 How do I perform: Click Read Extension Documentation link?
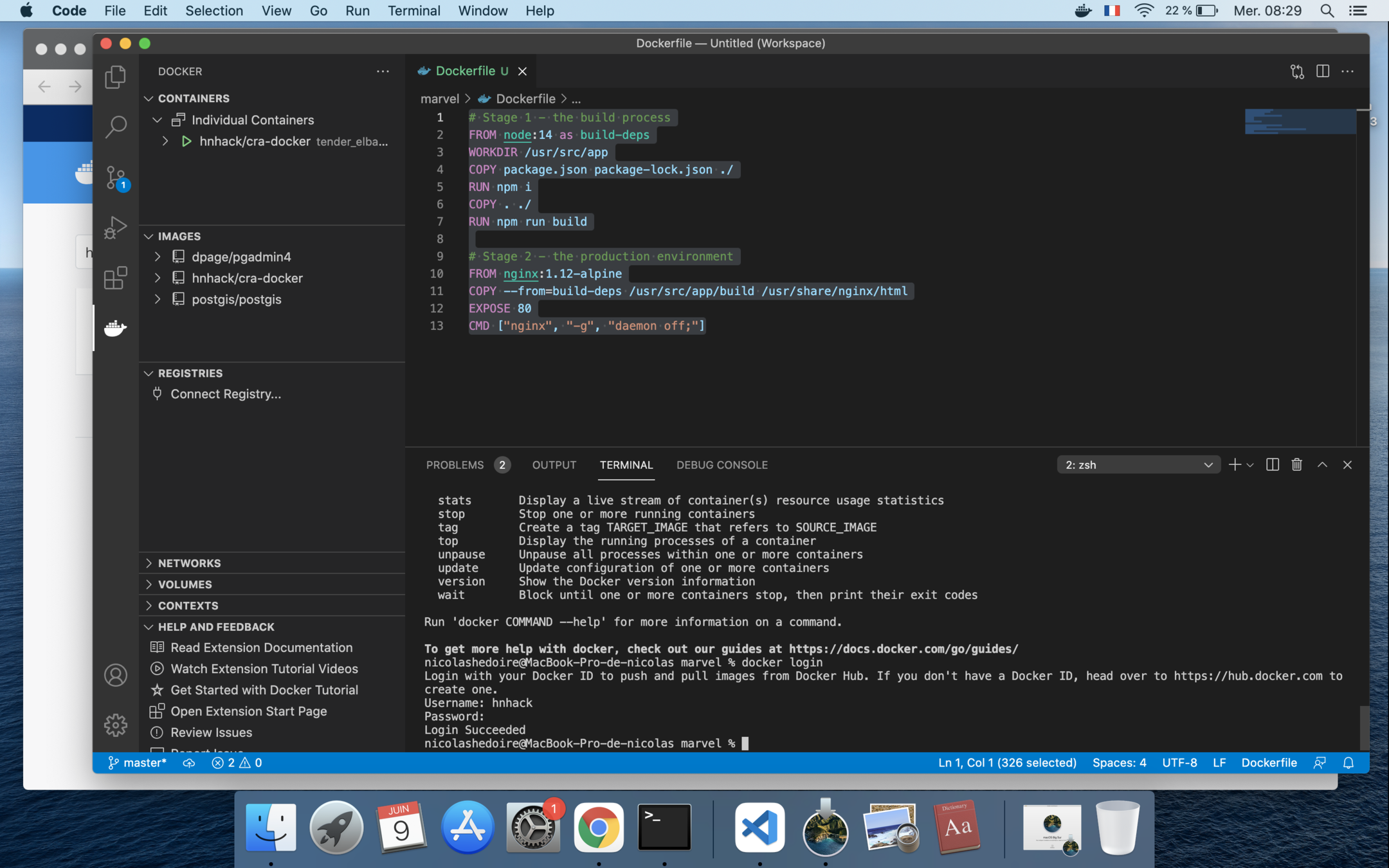[x=261, y=647]
